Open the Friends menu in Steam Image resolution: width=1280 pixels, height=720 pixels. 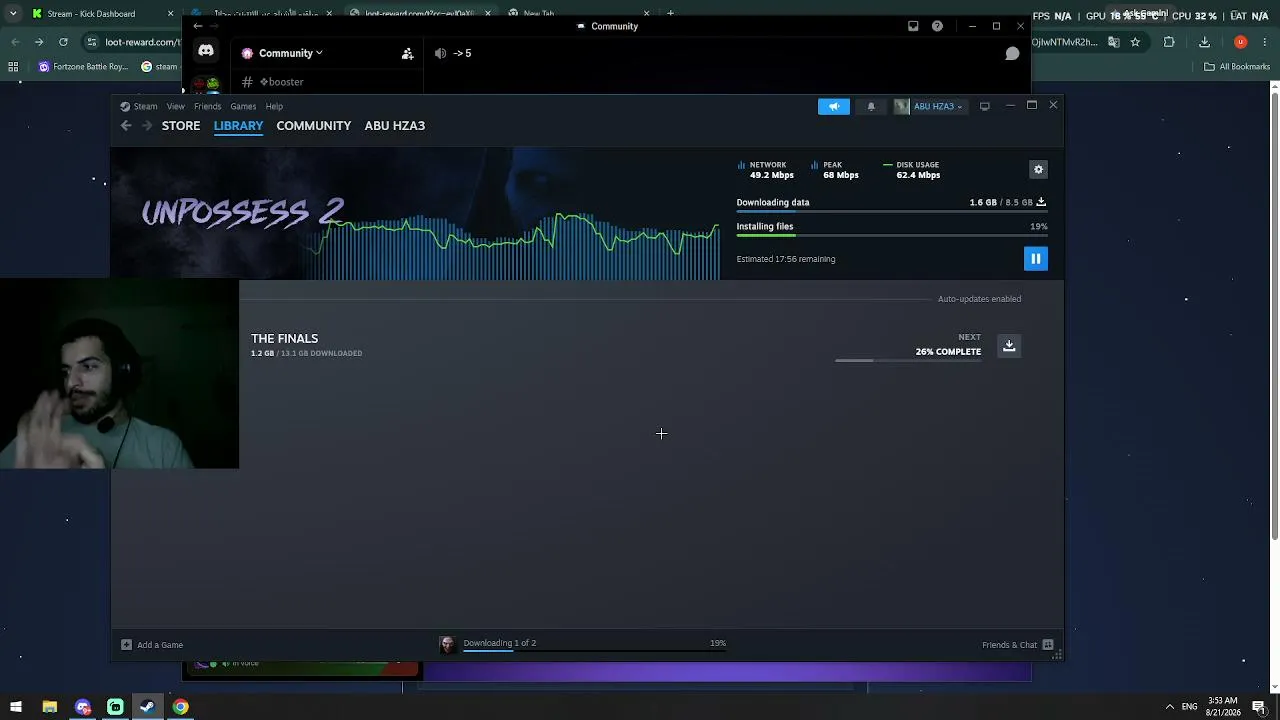click(x=207, y=106)
